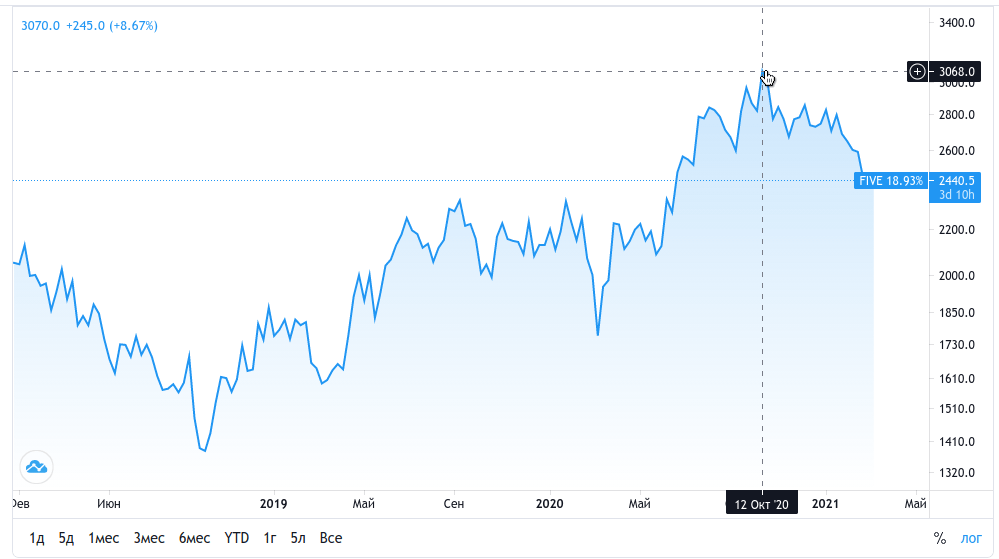Switch to the 3мес range

coord(149,538)
